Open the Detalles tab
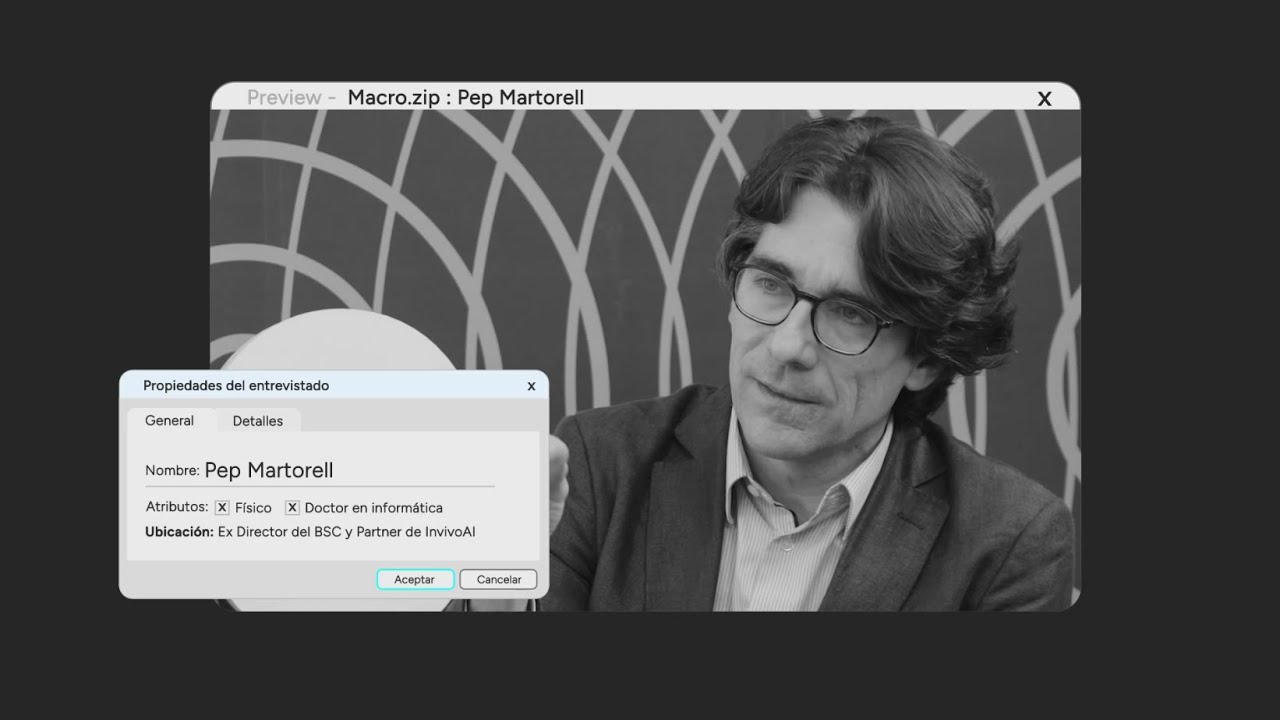Image resolution: width=1280 pixels, height=720 pixels. click(258, 421)
